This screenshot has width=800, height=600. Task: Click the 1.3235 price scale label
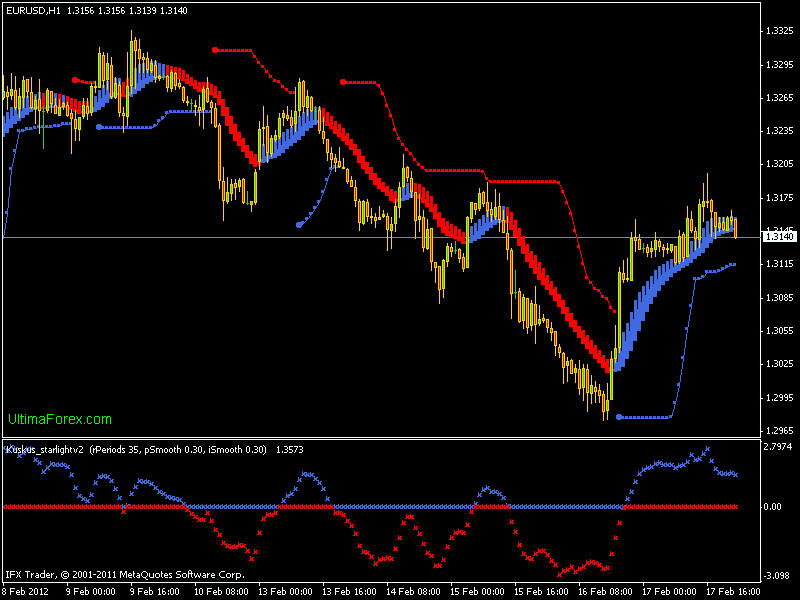(780, 131)
